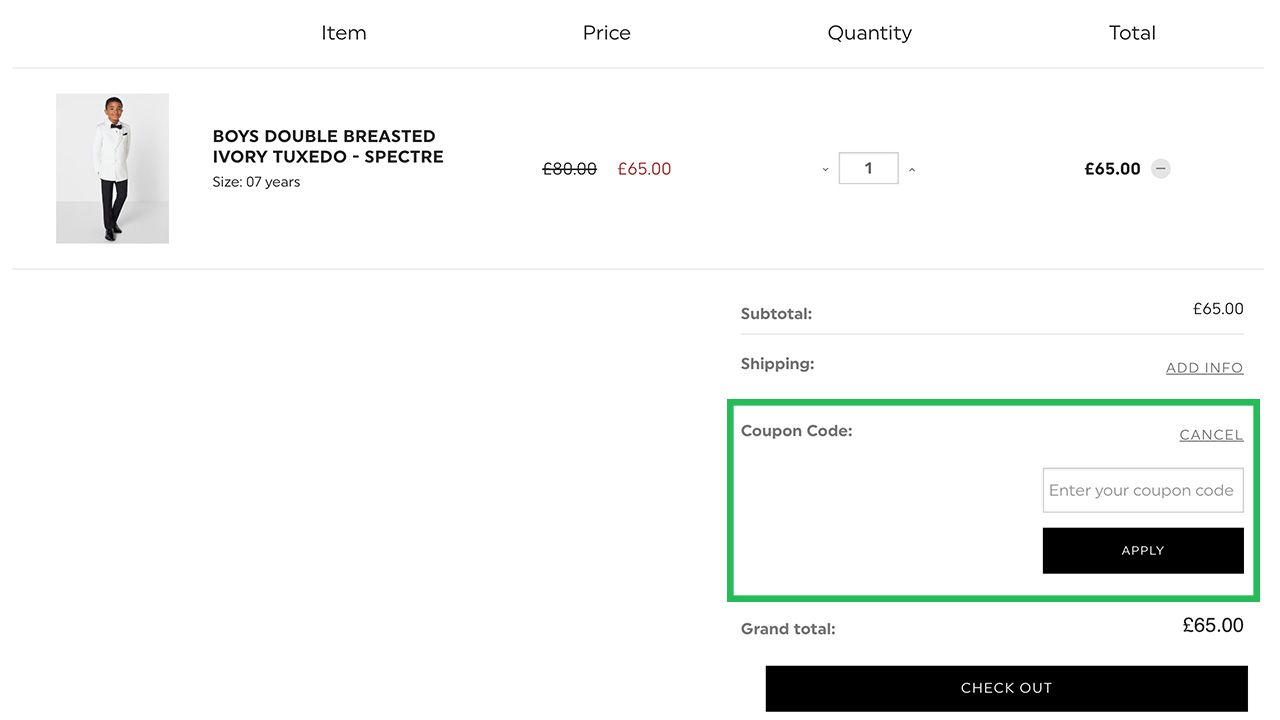Focus the coupon code input field
This screenshot has height=720, width=1280.
coord(1142,490)
